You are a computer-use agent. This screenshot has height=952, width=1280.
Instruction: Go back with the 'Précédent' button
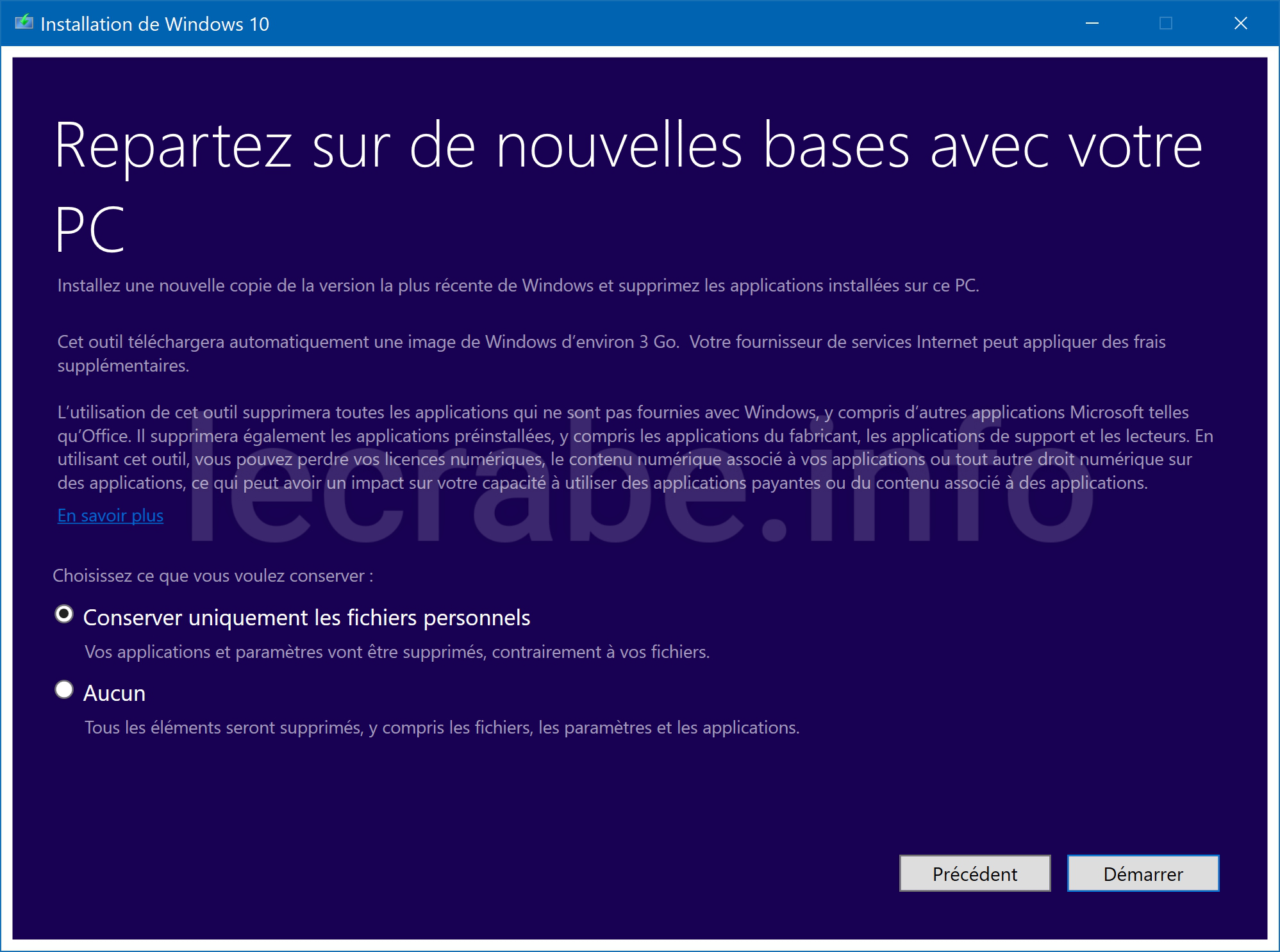click(x=975, y=873)
